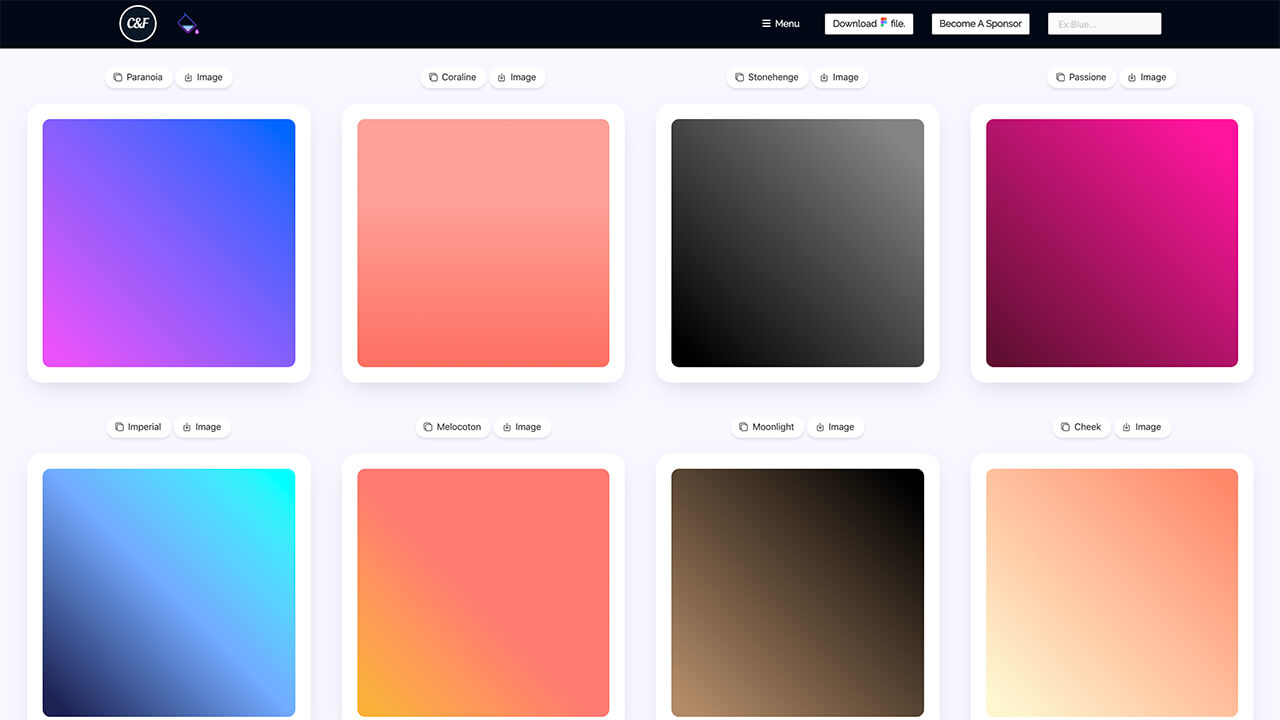This screenshot has width=1280, height=720.
Task: Click the paint bucket gradient icon
Action: pos(187,24)
